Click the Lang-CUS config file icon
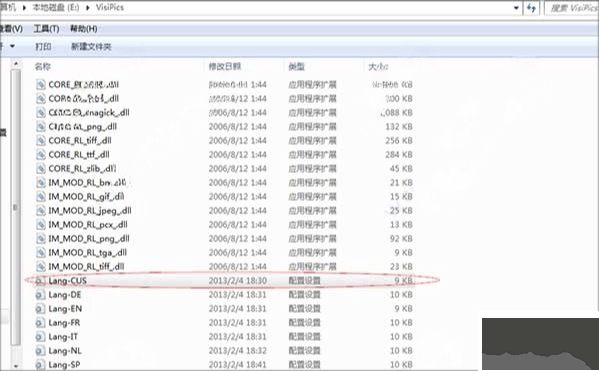The image size is (599, 371). (x=40, y=281)
